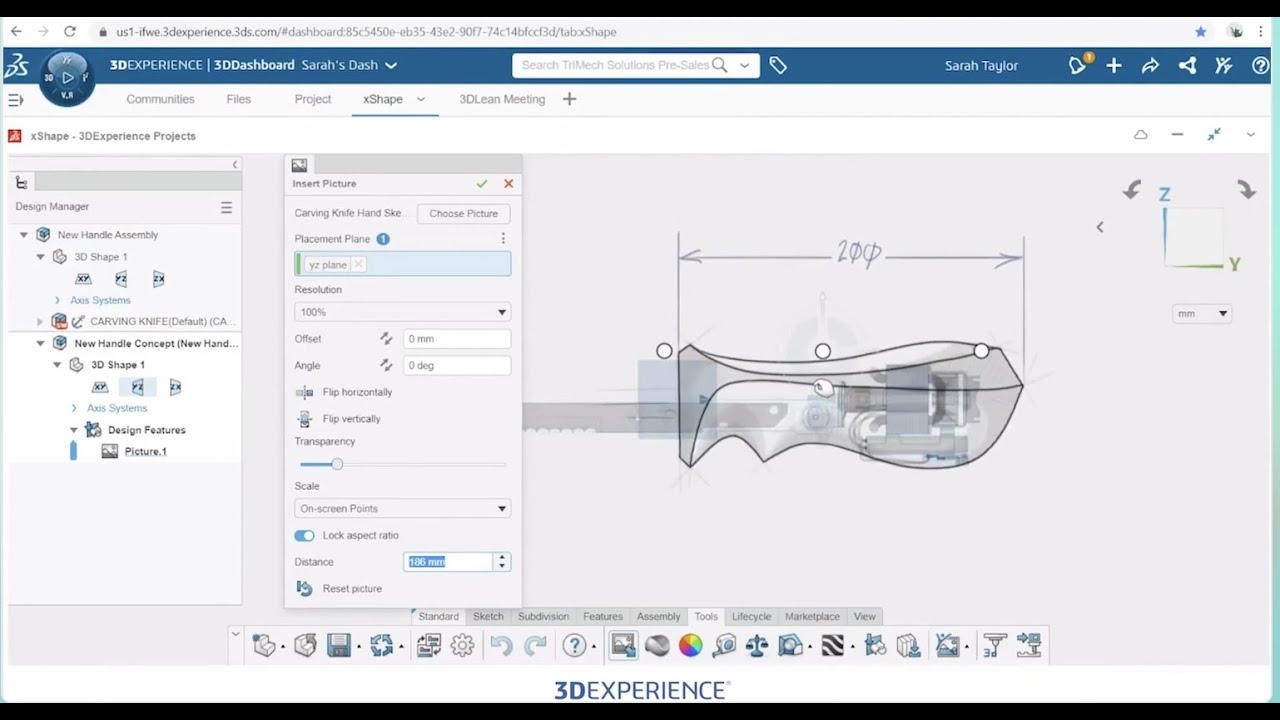Click the Save disk icon
Screen dimensions: 1280x720
339,646
